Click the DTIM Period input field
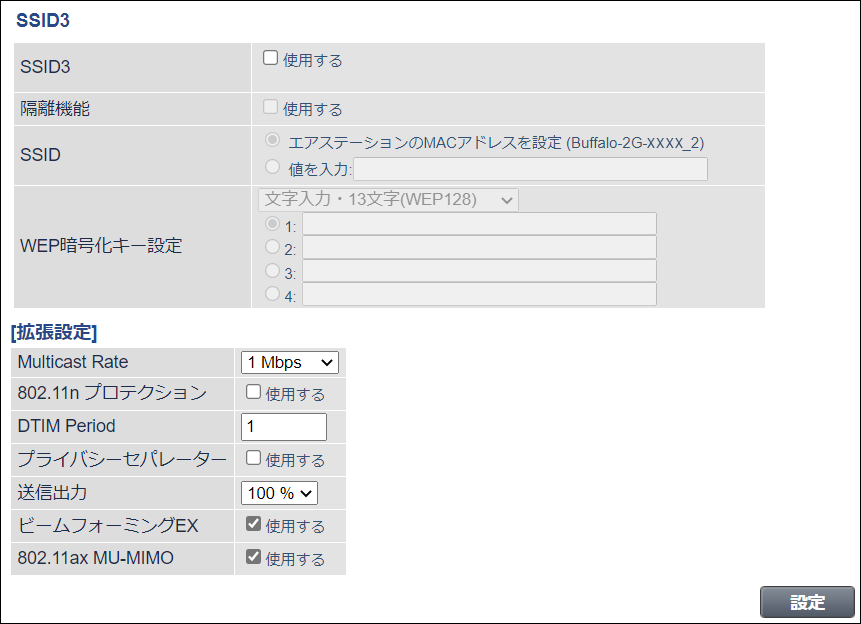The image size is (861, 624). click(284, 427)
